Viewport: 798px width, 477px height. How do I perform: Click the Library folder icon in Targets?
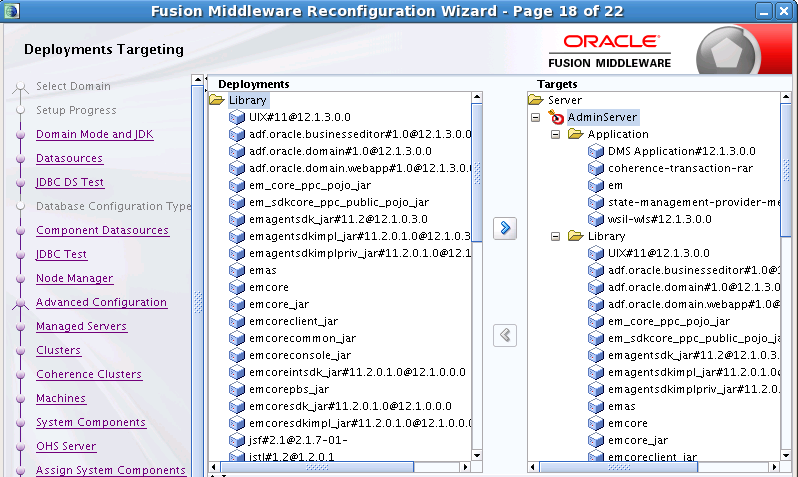(x=576, y=236)
